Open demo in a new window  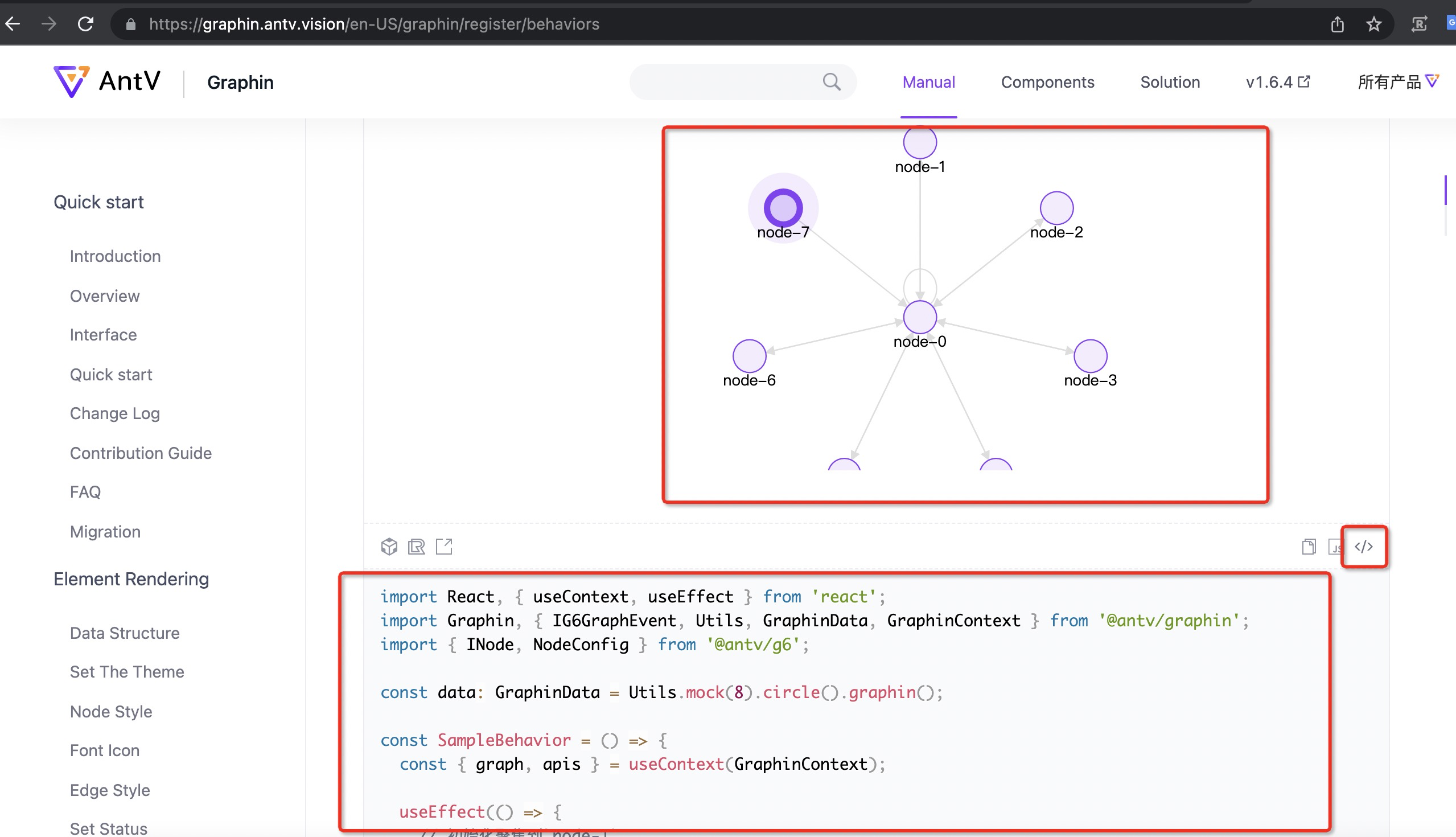(x=443, y=547)
